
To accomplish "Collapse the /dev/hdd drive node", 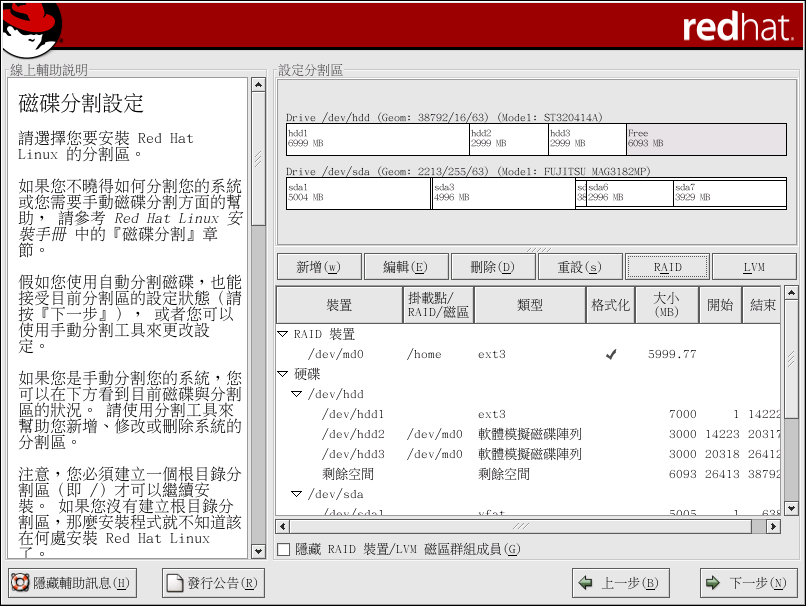I will tap(297, 394).
